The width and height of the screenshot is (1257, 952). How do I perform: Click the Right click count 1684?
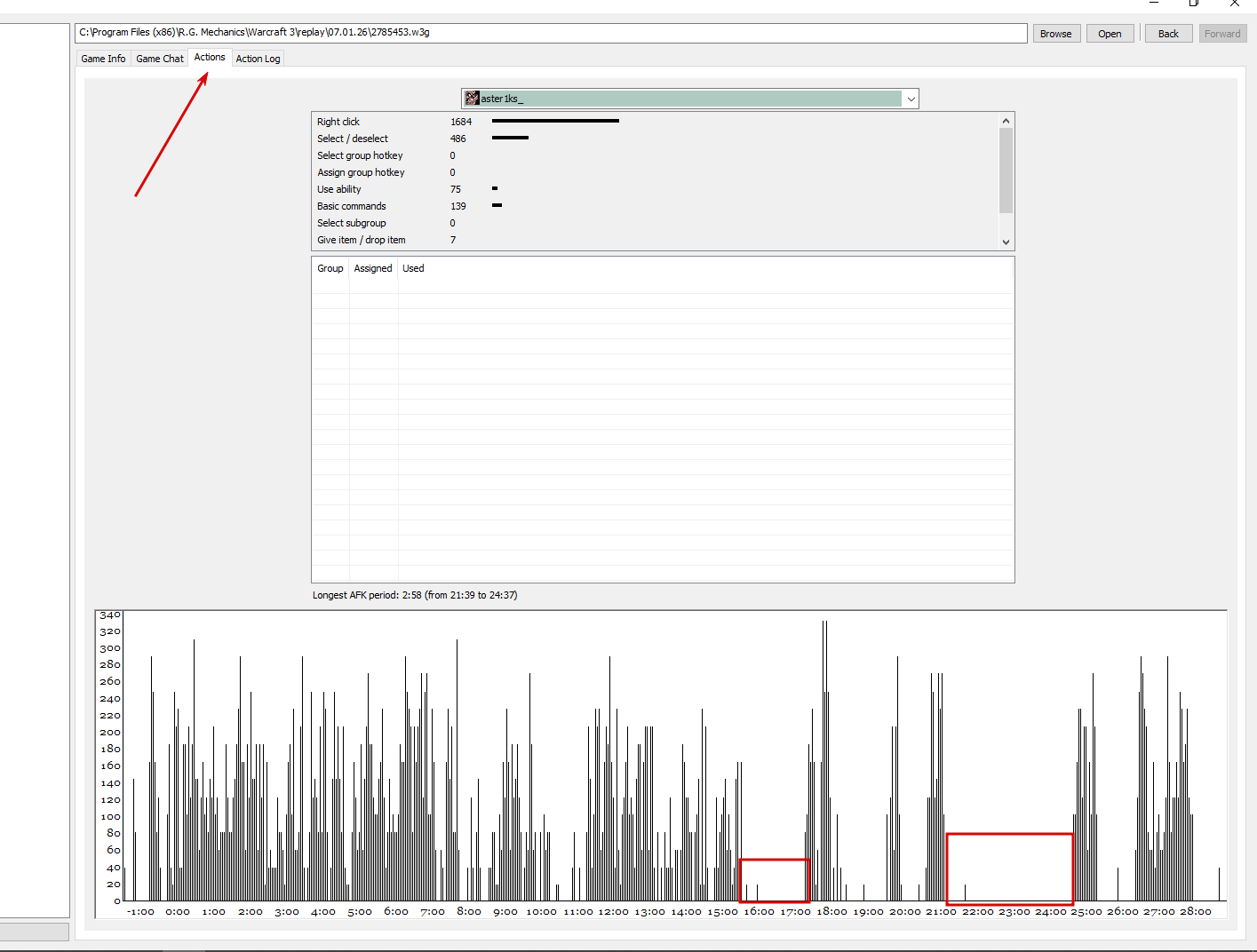pyautogui.click(x=461, y=122)
